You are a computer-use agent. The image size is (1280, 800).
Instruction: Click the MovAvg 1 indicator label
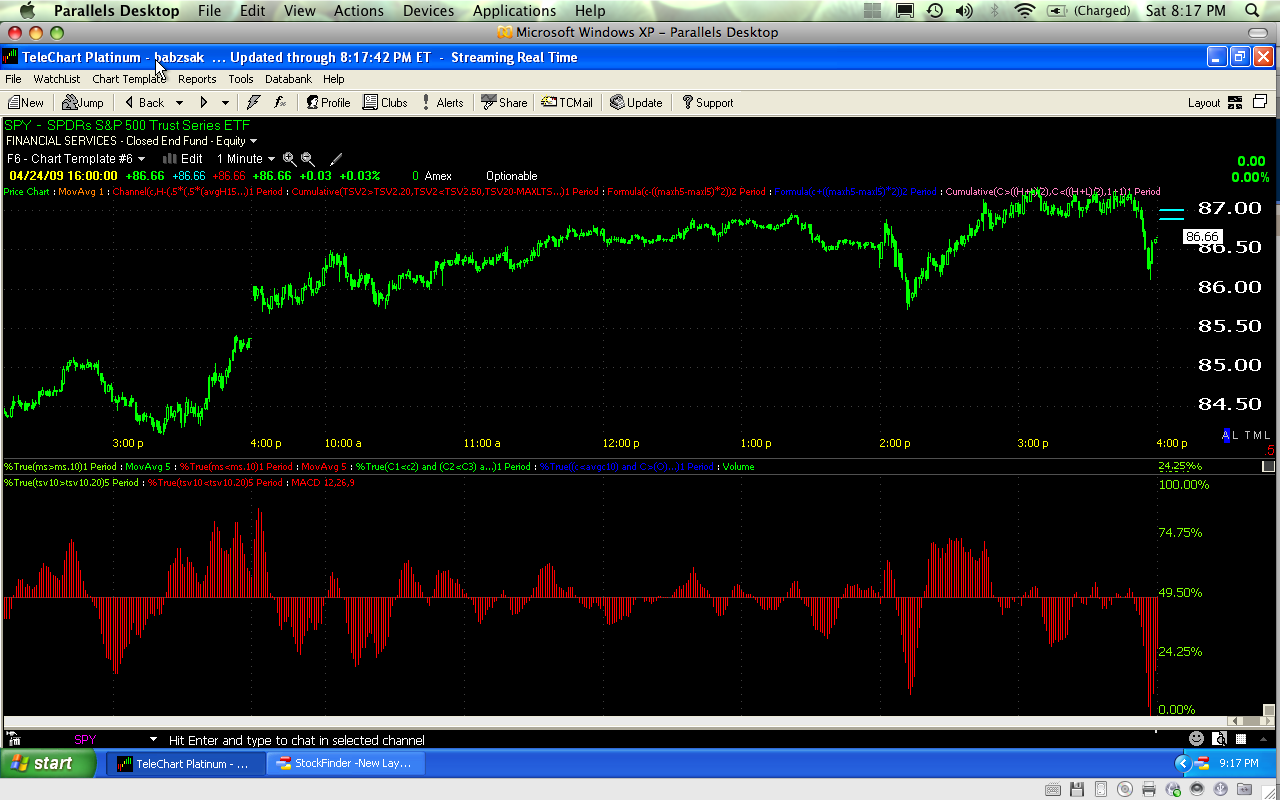(83, 191)
